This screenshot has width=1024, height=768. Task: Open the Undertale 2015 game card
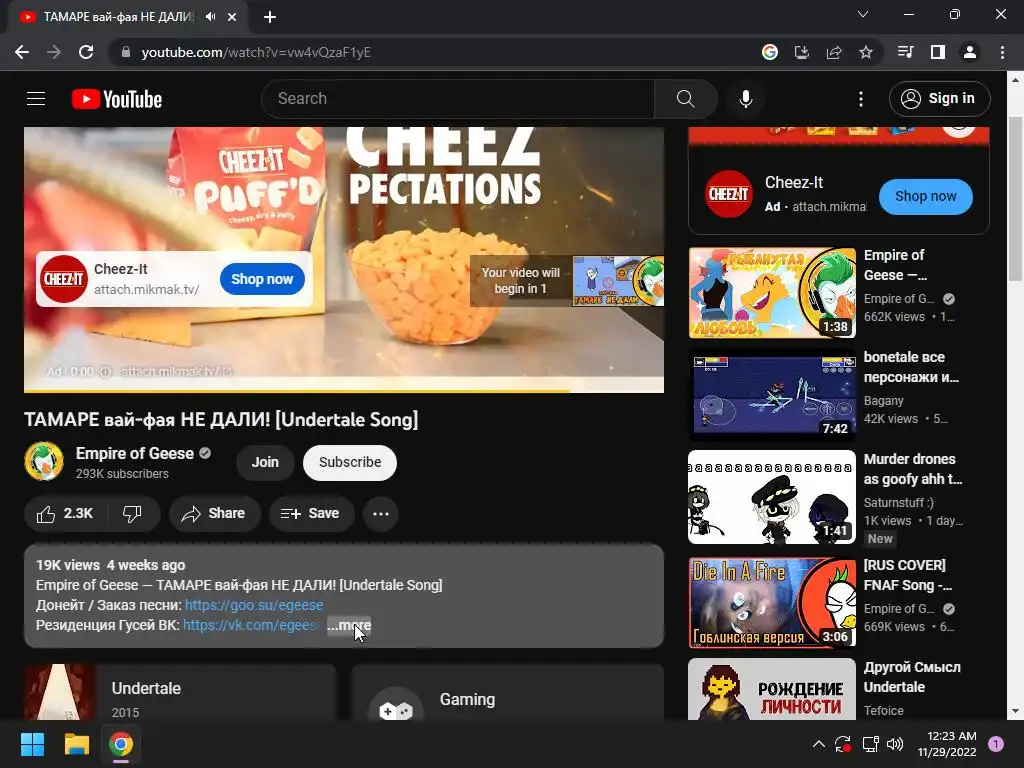coord(180,693)
